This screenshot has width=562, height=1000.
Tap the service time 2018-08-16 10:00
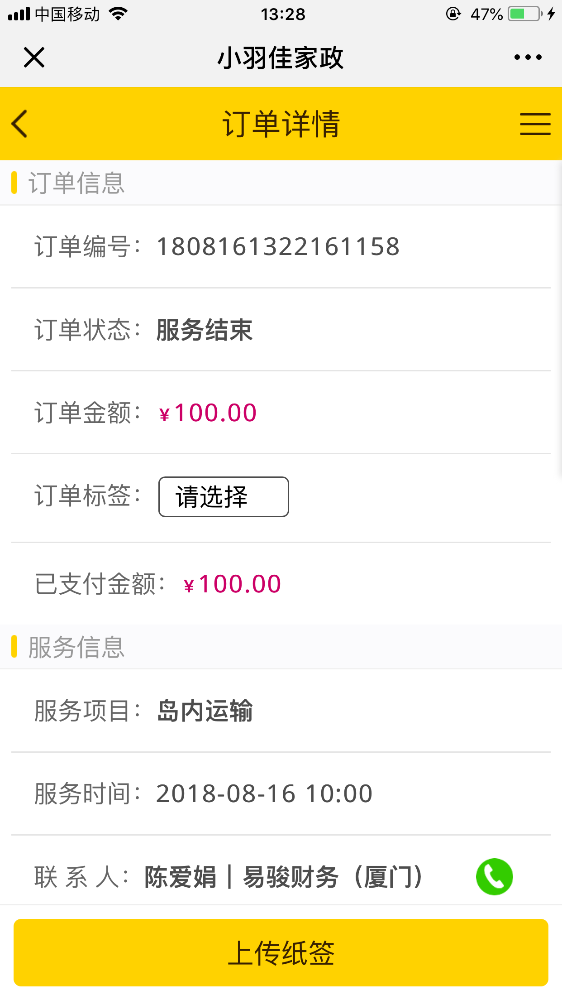tap(264, 793)
